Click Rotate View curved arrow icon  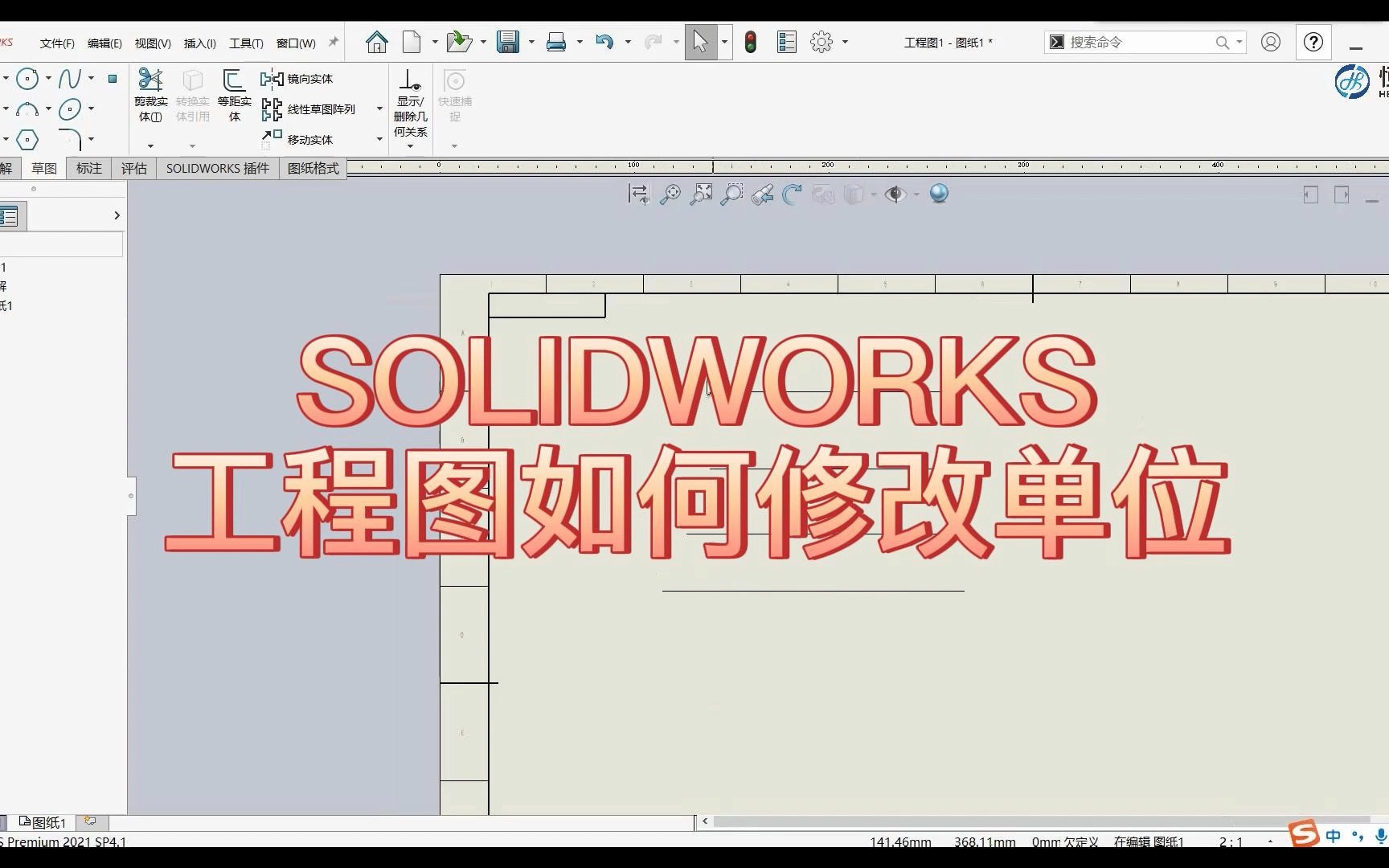793,194
